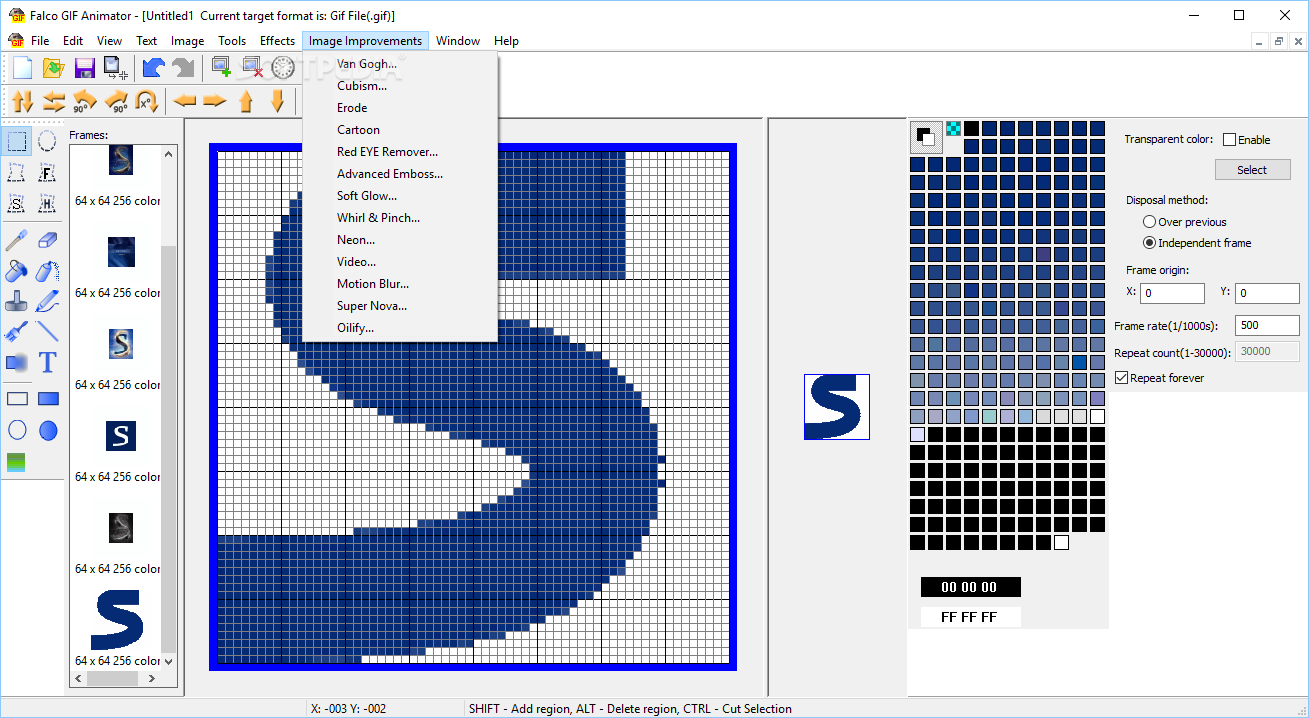
Task: Toggle the Repeat forever checkbox
Action: tap(1121, 378)
